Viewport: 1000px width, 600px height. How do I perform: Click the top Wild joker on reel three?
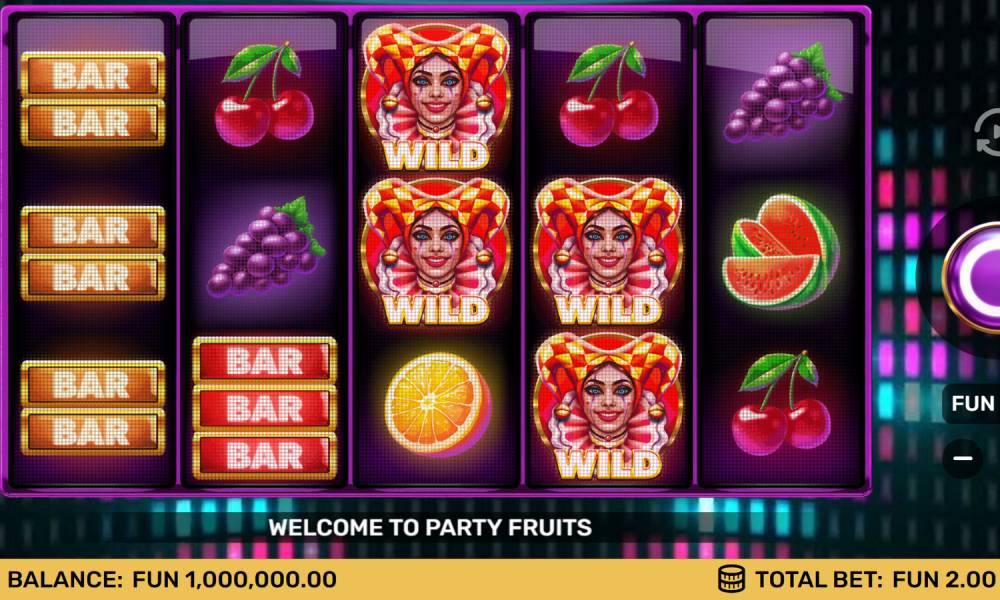[x=436, y=96]
